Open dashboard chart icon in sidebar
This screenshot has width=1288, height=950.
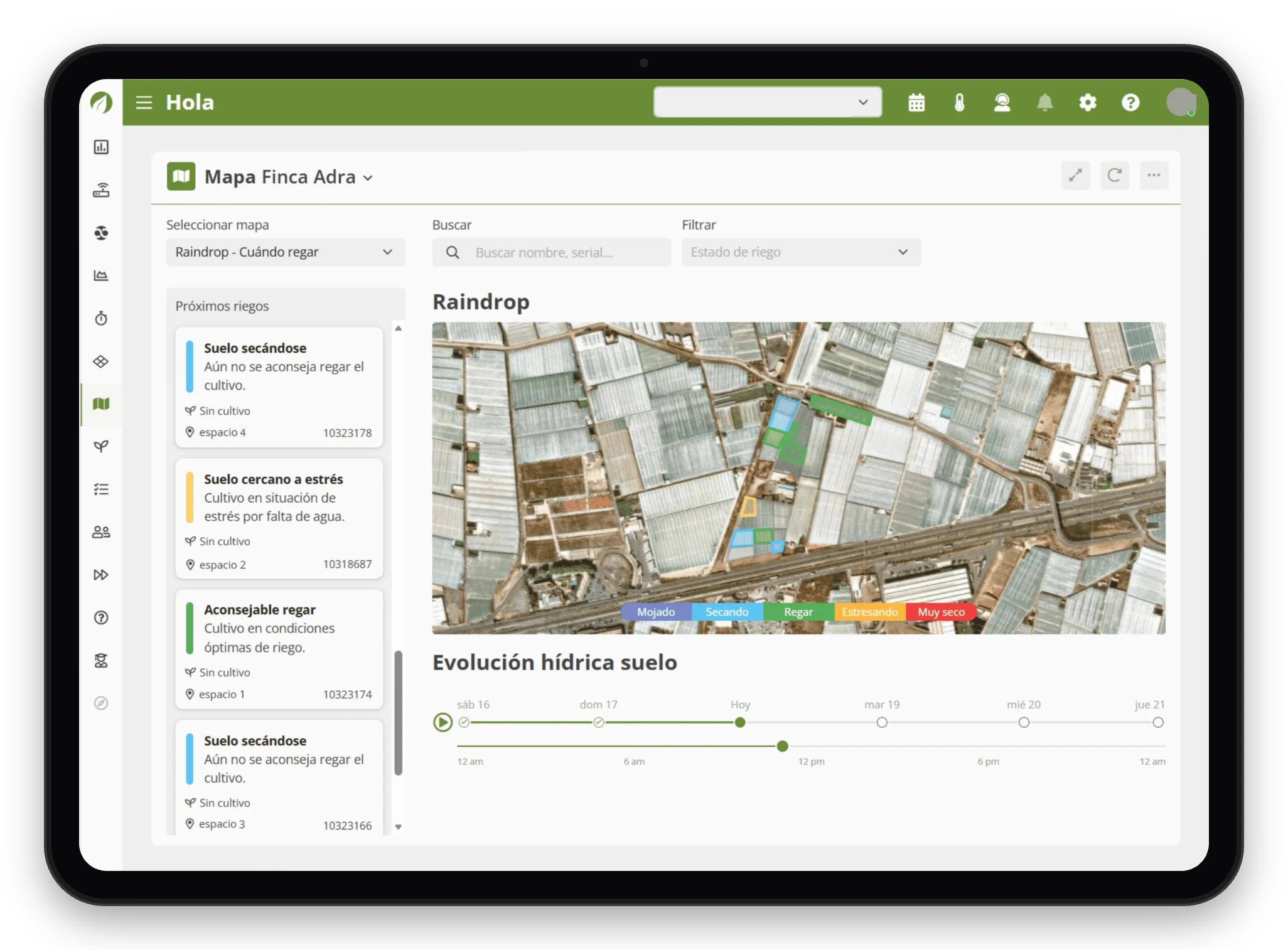point(101,147)
